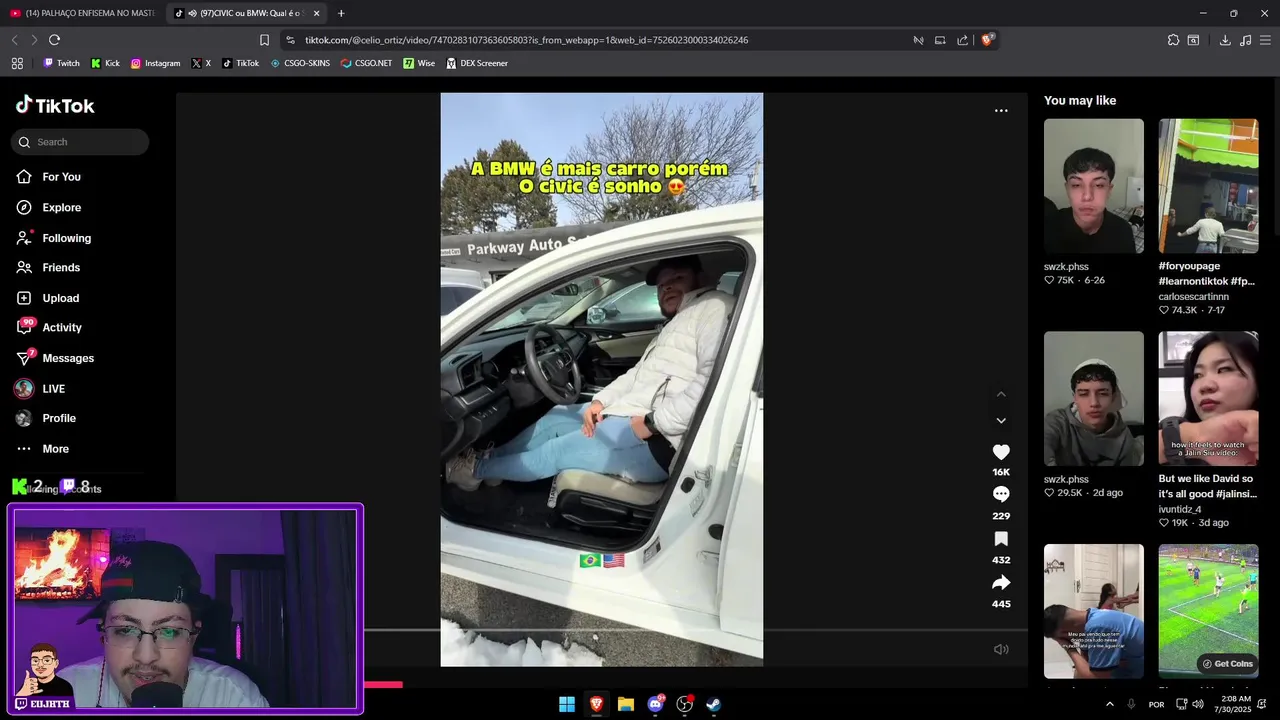Open the #foryoupage carlosescartinnn video thumbnail

click(1208, 186)
